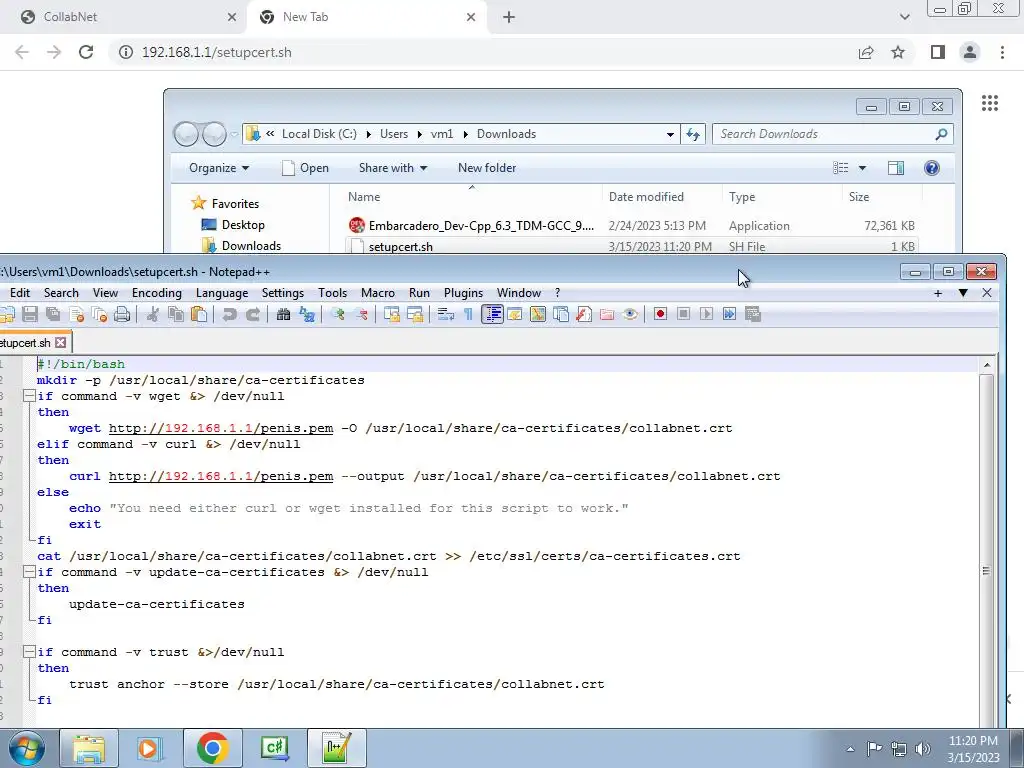Open Chrome from the taskbar
1024x768 pixels.
coord(212,748)
